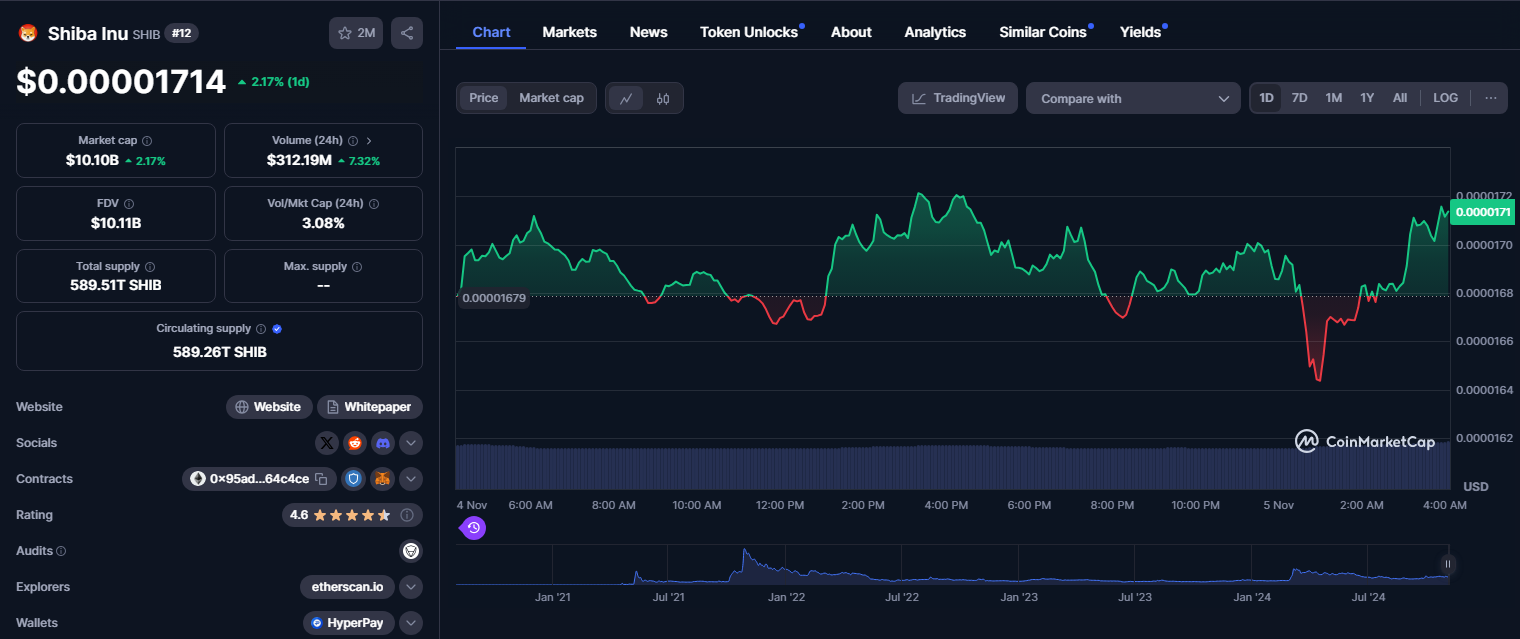
Task: Click the mini history chart near Jan '22
Action: pos(786,565)
